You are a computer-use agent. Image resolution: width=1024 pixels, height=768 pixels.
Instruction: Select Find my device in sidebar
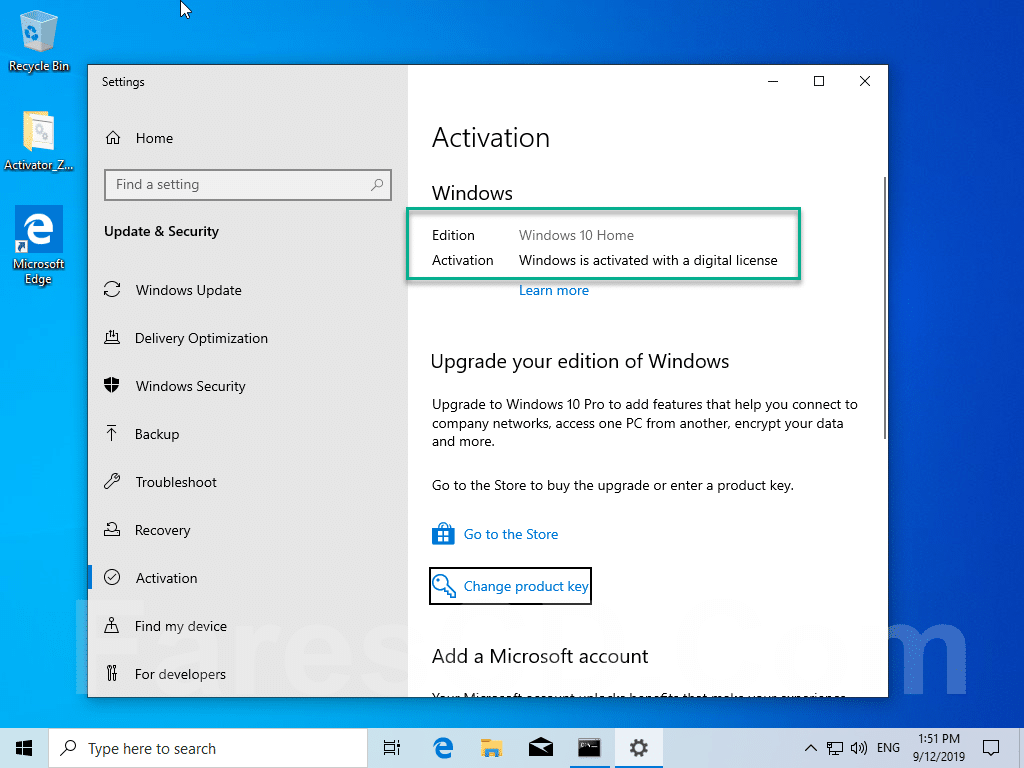[181, 626]
